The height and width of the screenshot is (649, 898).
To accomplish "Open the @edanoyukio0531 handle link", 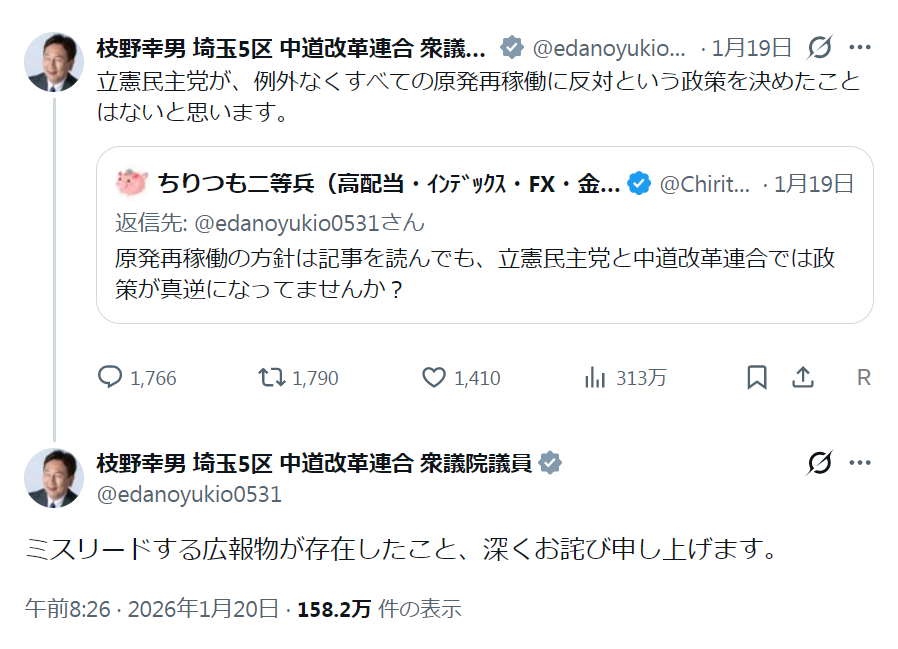I will (189, 494).
